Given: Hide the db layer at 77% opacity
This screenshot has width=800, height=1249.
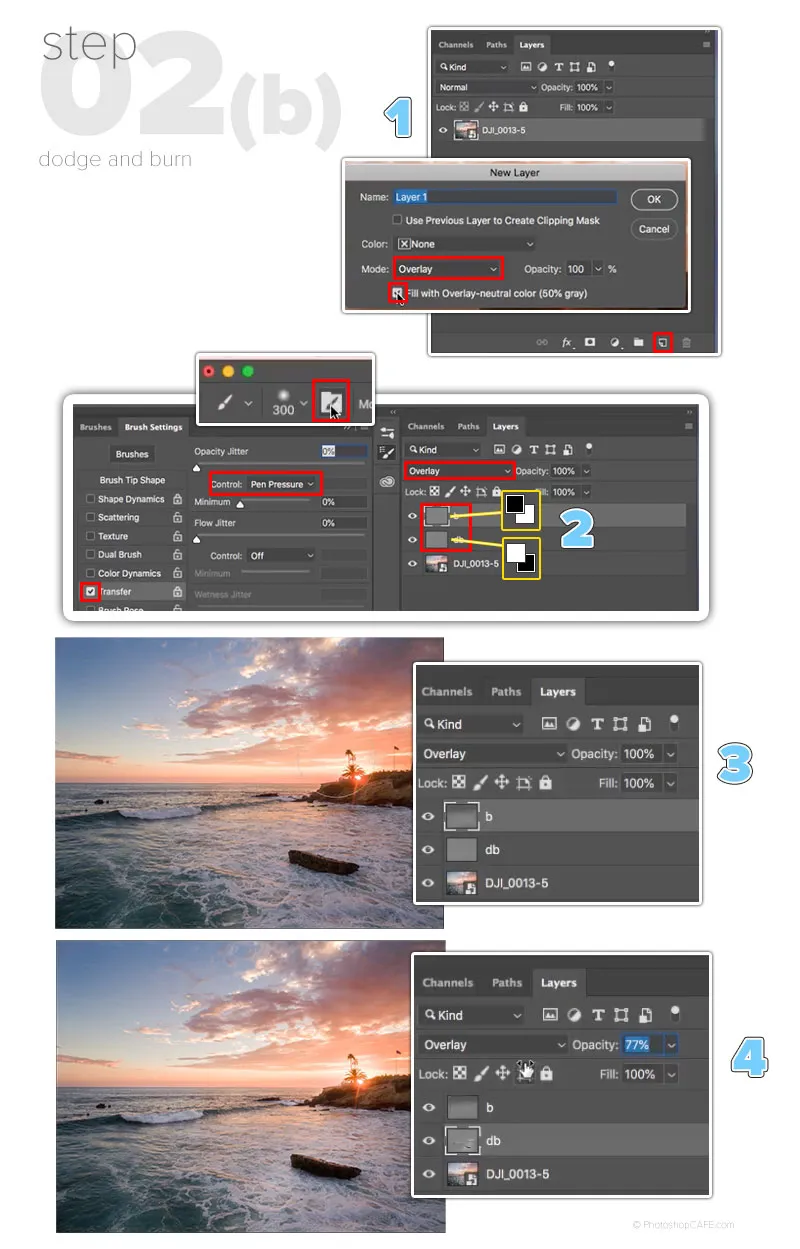Looking at the screenshot, I should tap(429, 1140).
